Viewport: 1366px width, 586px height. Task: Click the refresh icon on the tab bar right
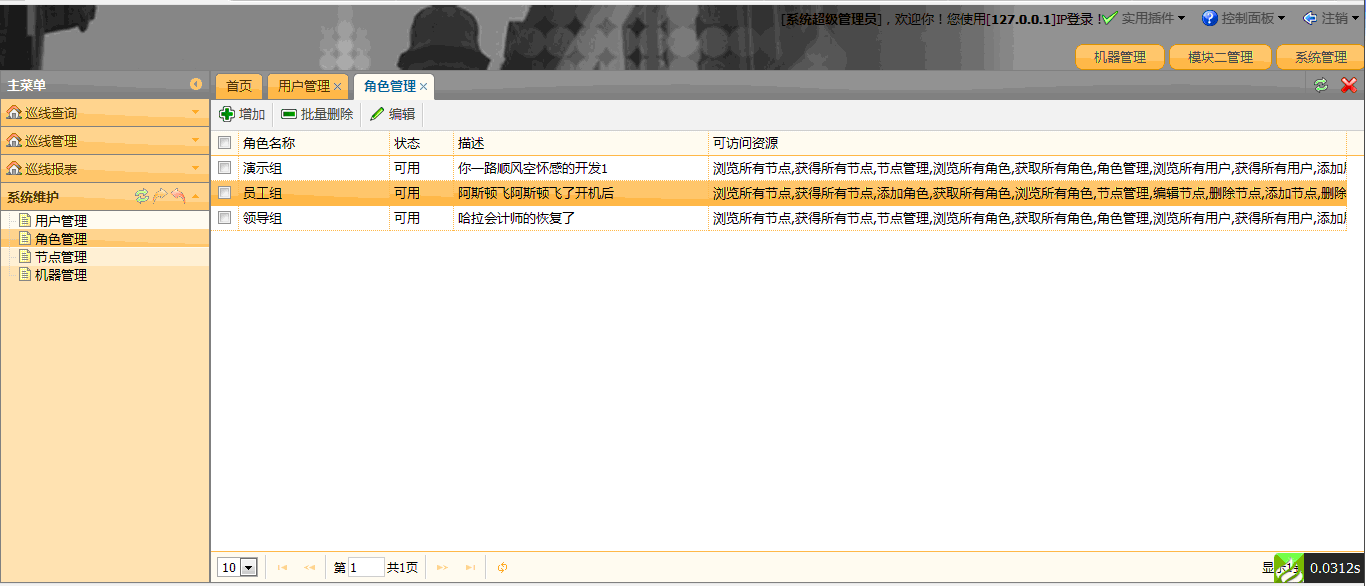[x=1321, y=85]
